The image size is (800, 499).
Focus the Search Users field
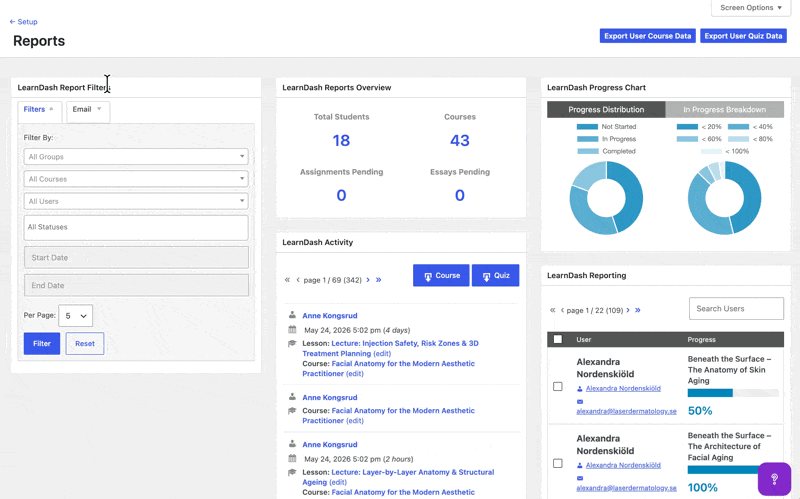tap(736, 309)
